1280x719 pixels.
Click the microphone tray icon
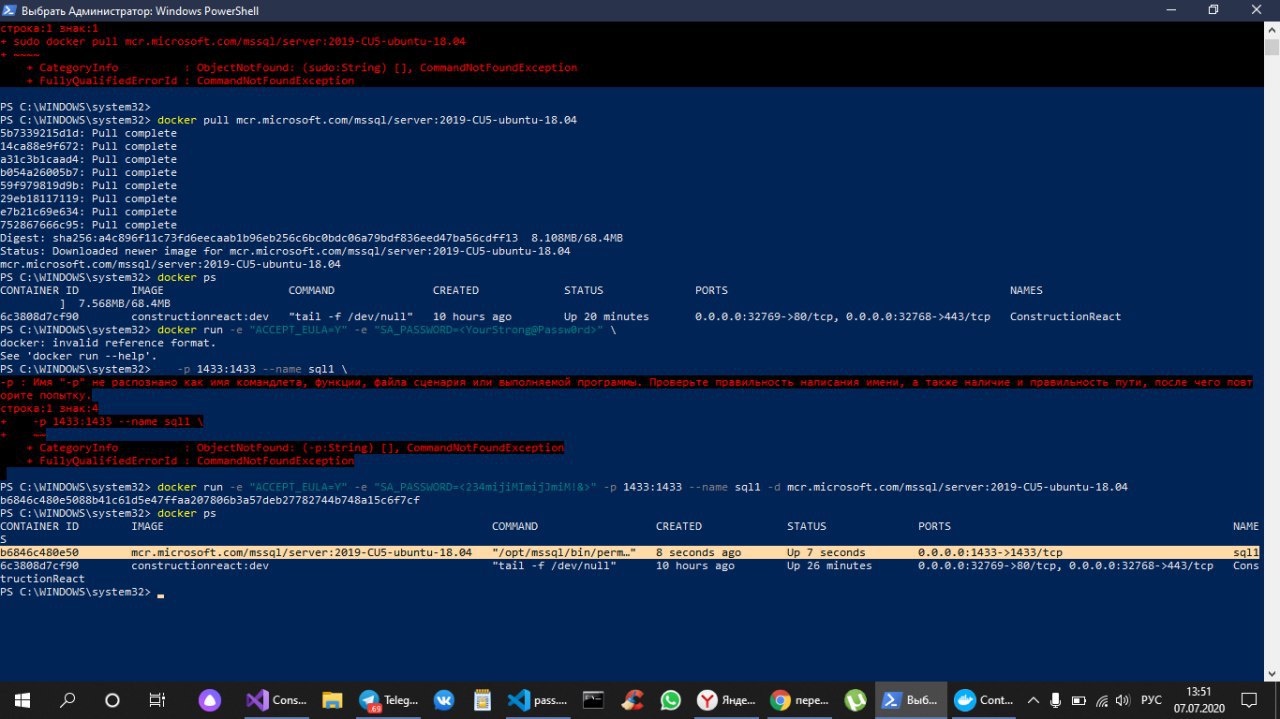click(1055, 700)
